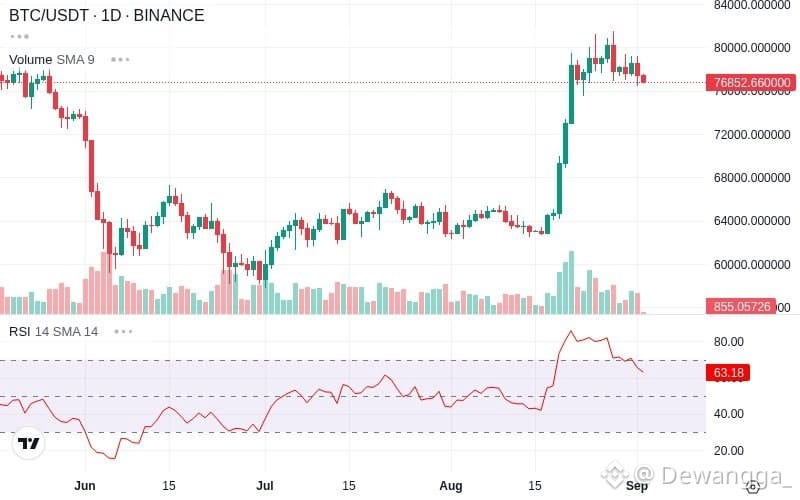The image size is (800, 500).
Task: Click the Binance watermark logo icon
Action: [x=614, y=475]
